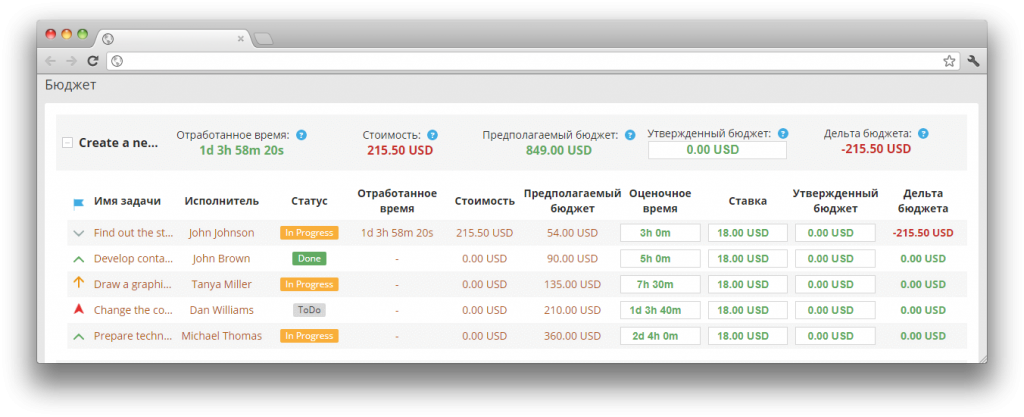
Task: Edit rate field in John Johnson row
Action: pos(748,233)
